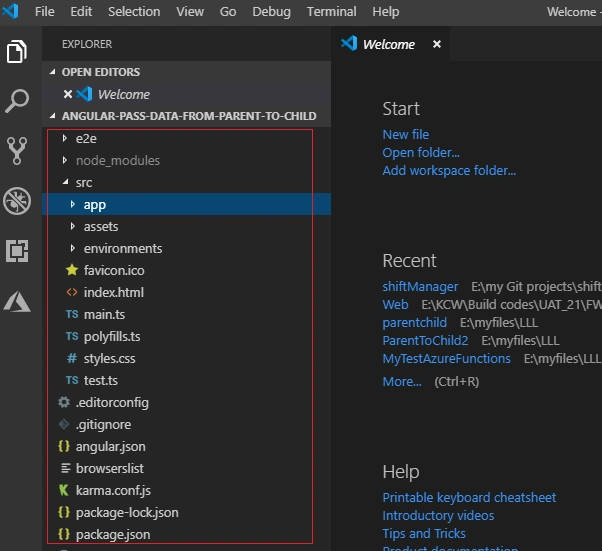Open recent project parentchild
The width and height of the screenshot is (602, 551).
pos(414,323)
